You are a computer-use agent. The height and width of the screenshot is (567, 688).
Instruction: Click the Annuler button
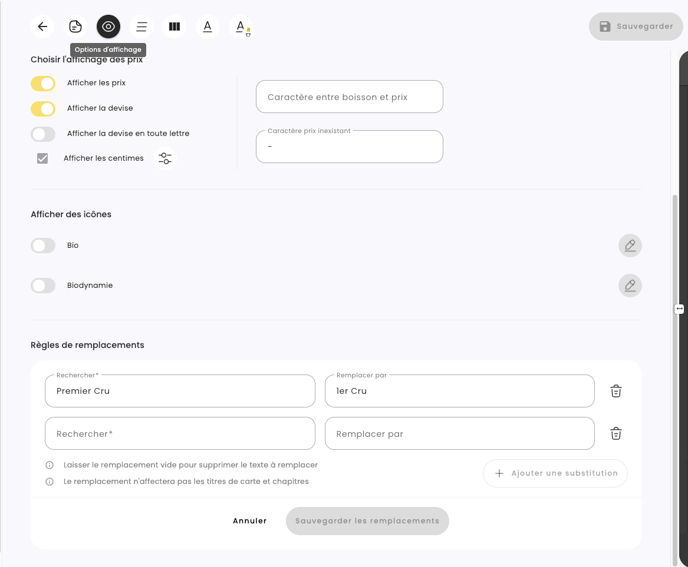tap(250, 521)
